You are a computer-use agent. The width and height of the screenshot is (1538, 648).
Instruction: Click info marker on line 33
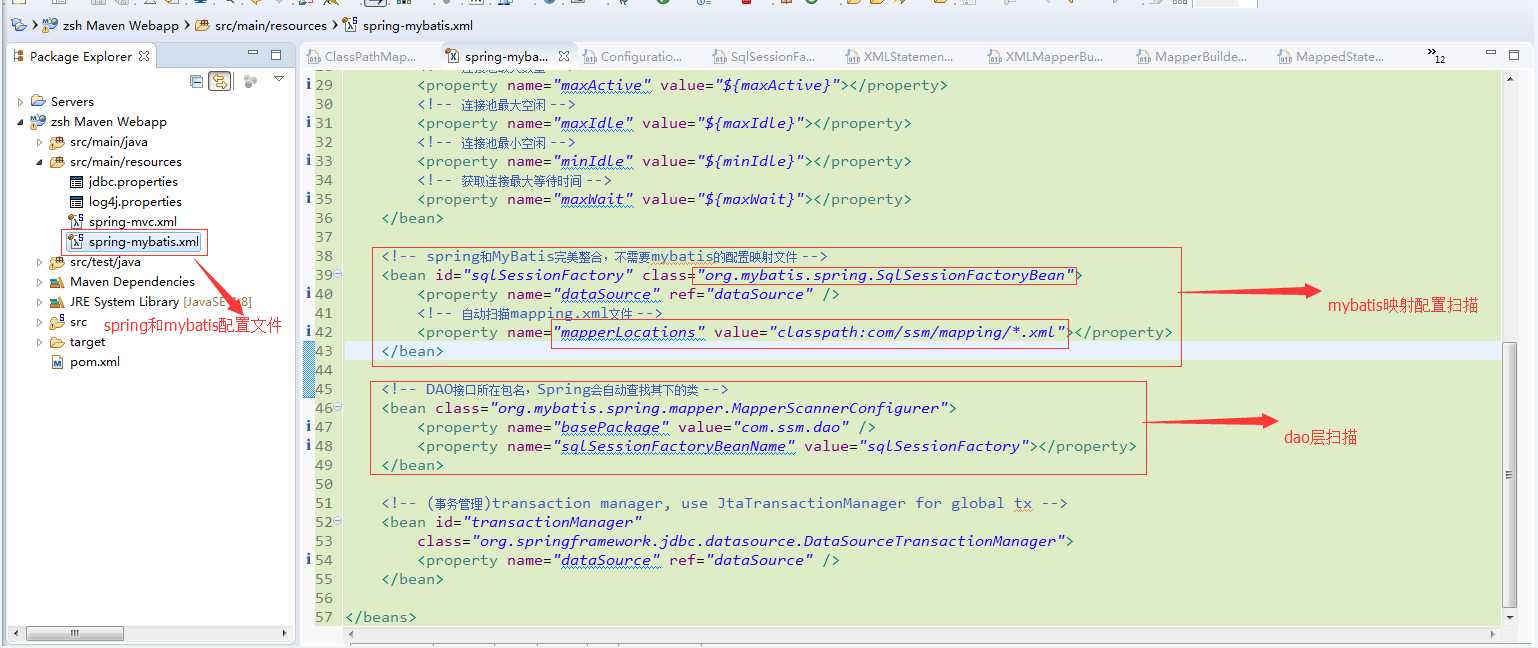pos(308,161)
